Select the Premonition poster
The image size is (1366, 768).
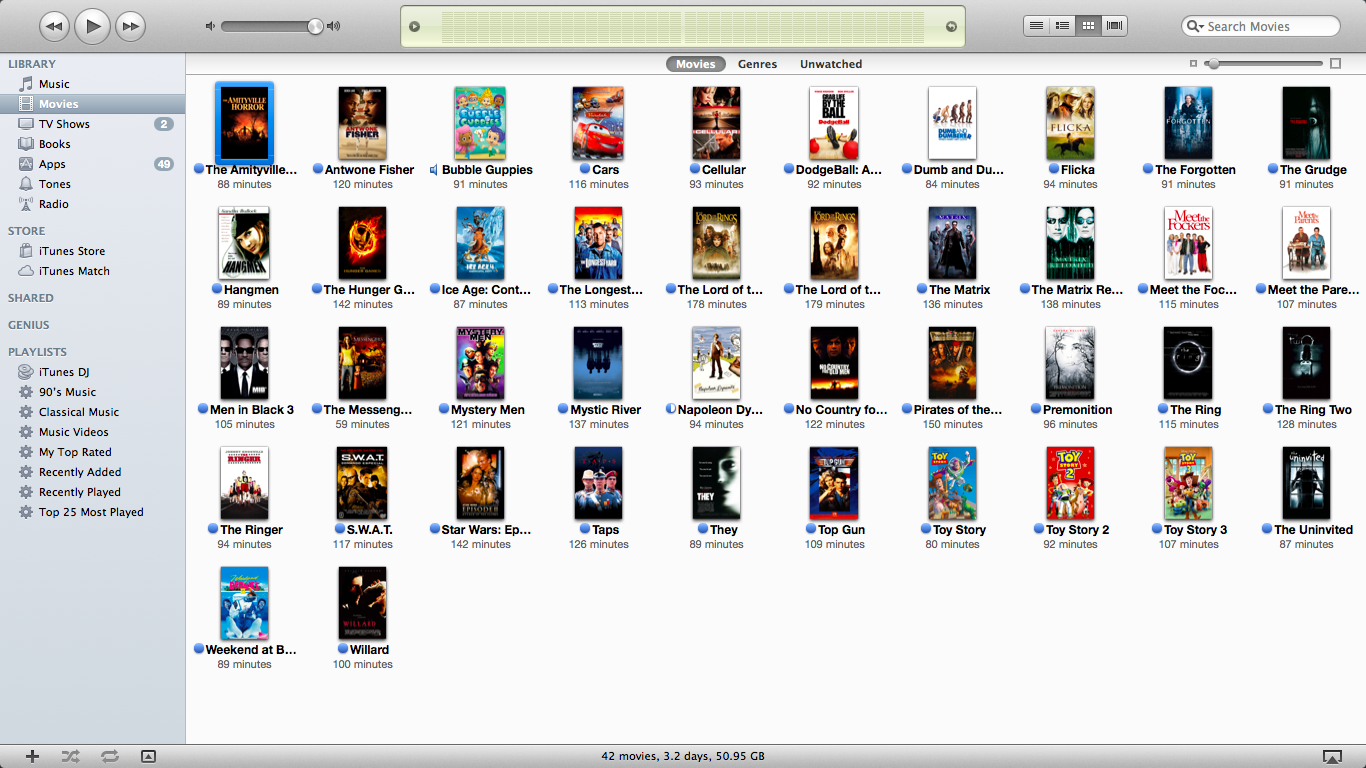click(1070, 363)
